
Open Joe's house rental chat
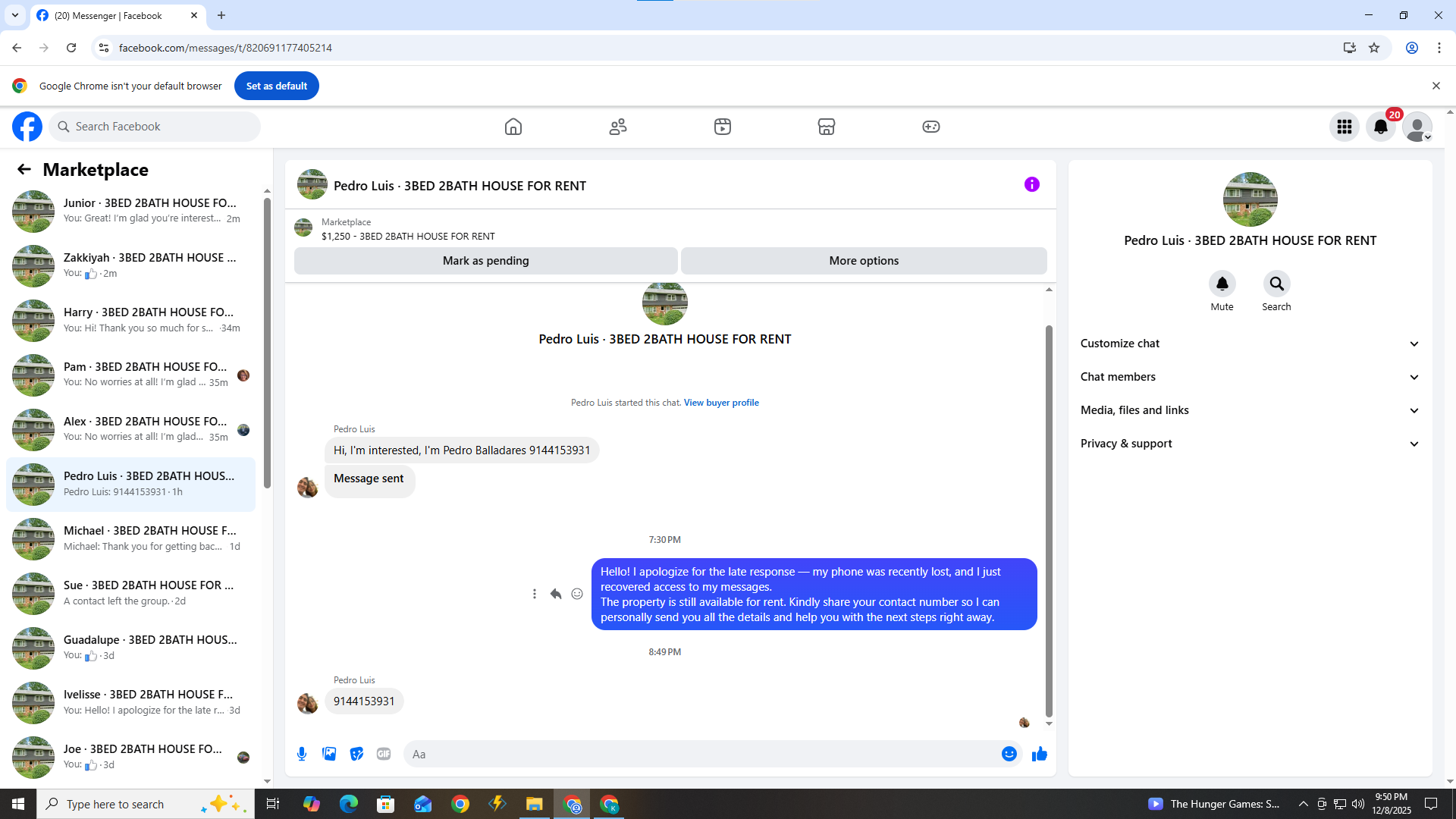(x=130, y=757)
